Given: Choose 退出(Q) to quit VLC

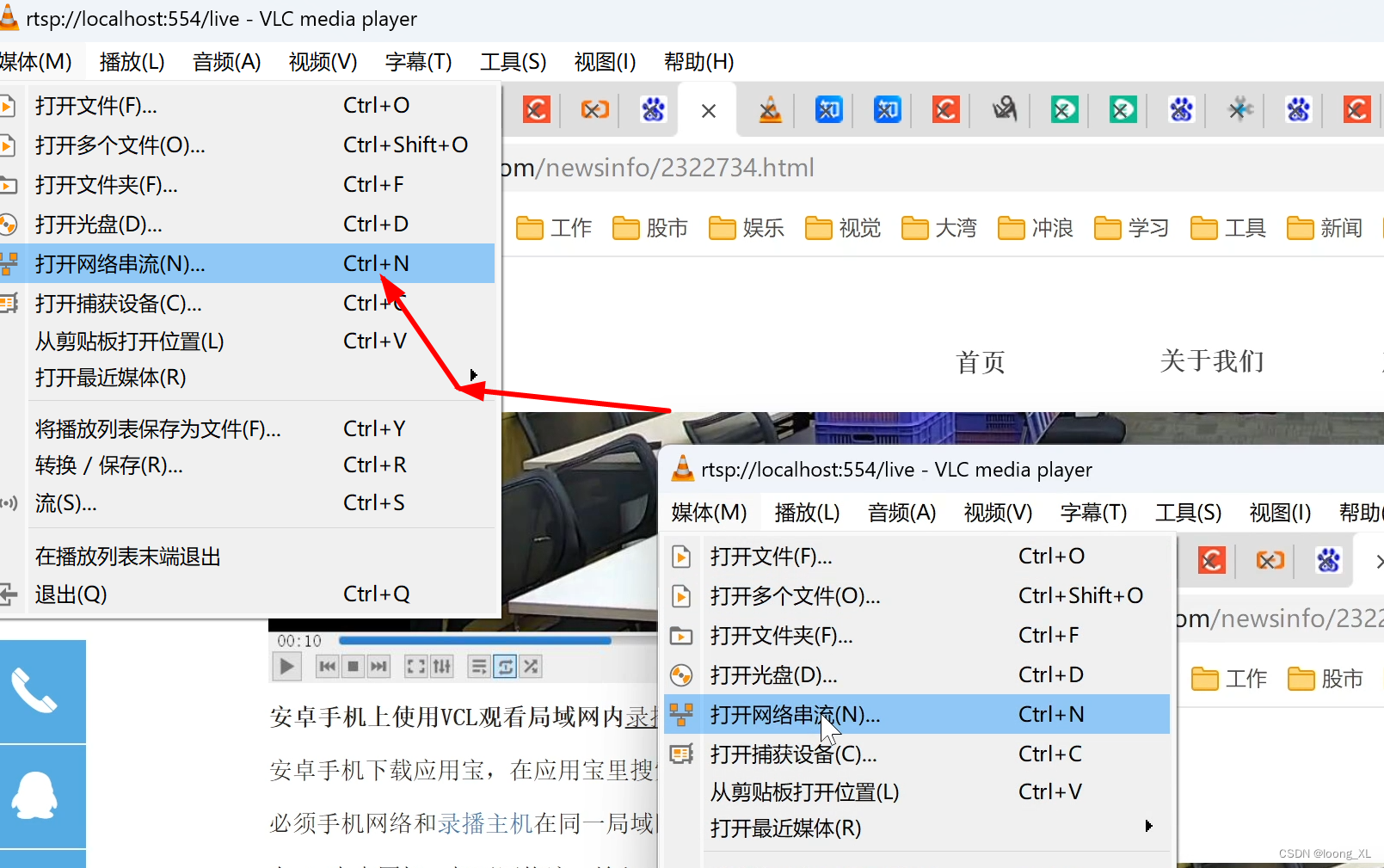Looking at the screenshot, I should 248,594.
